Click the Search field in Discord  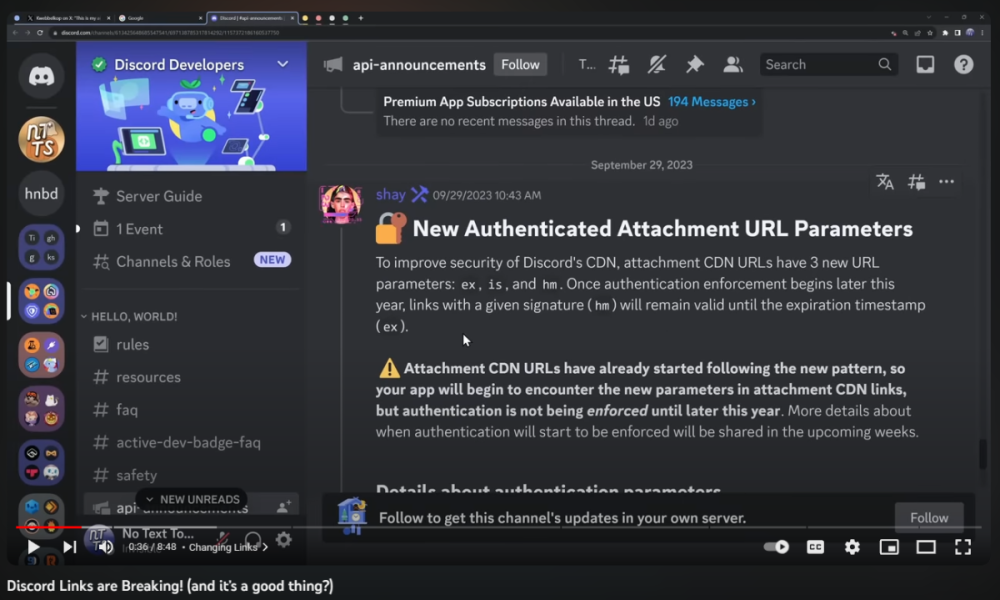tap(817, 65)
